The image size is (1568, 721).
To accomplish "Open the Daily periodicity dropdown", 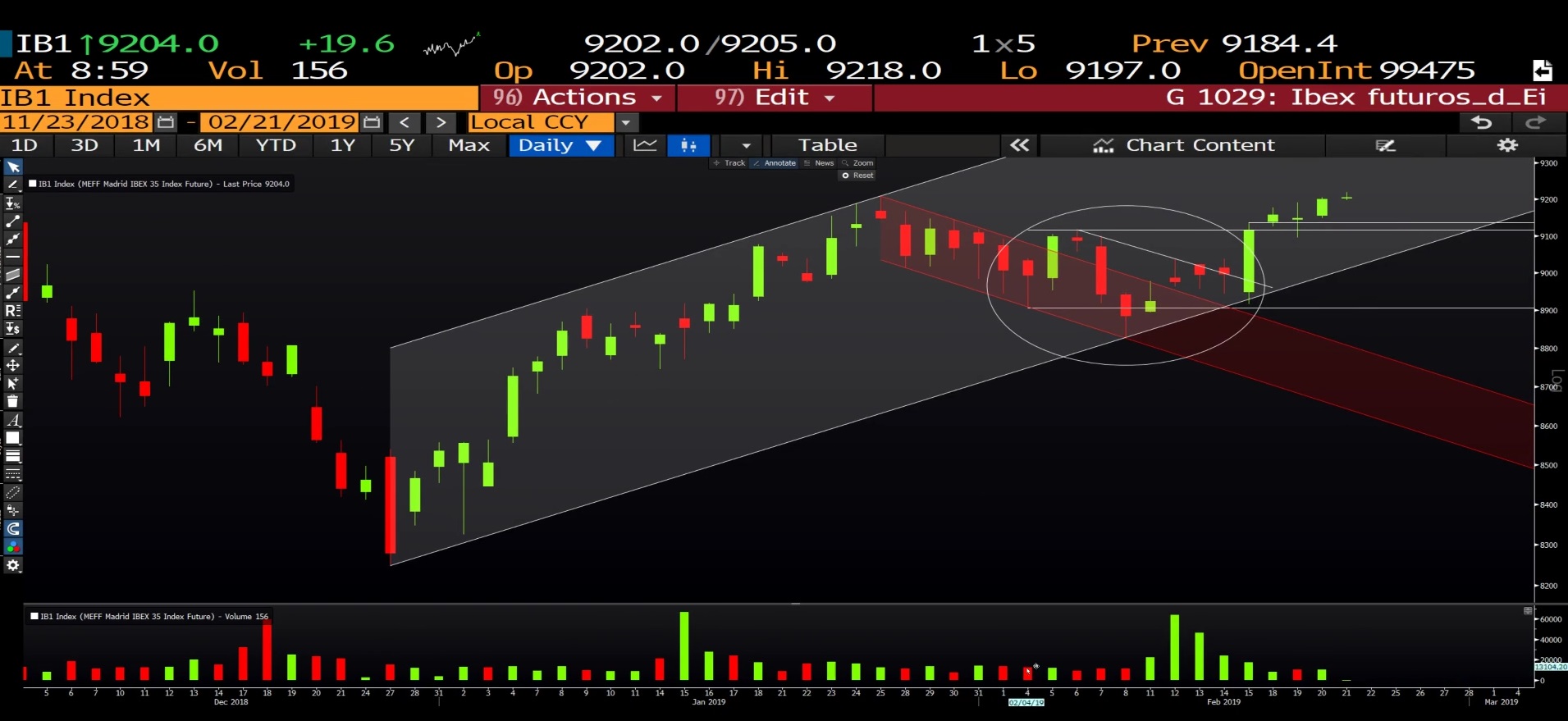I will (560, 145).
